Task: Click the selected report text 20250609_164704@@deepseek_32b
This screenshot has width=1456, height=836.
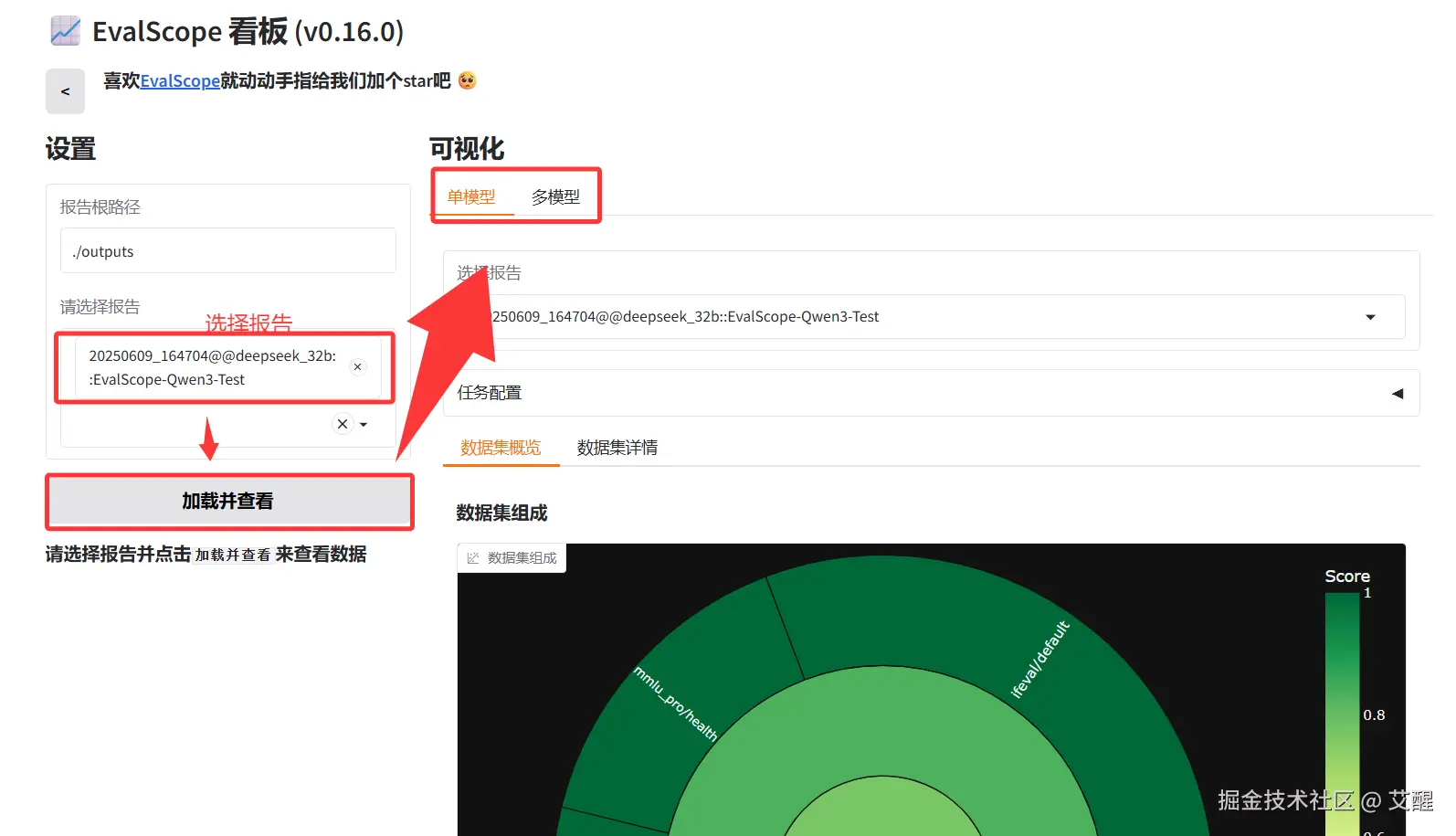Action: (212, 367)
